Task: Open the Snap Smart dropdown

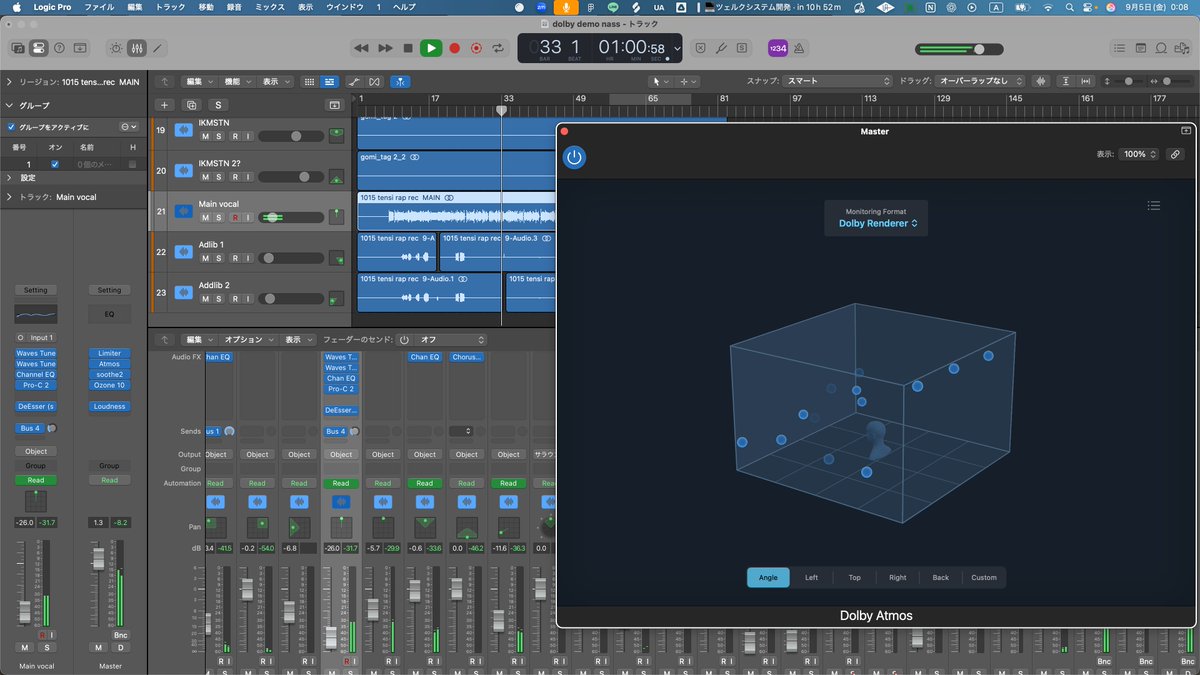Action: tap(838, 81)
